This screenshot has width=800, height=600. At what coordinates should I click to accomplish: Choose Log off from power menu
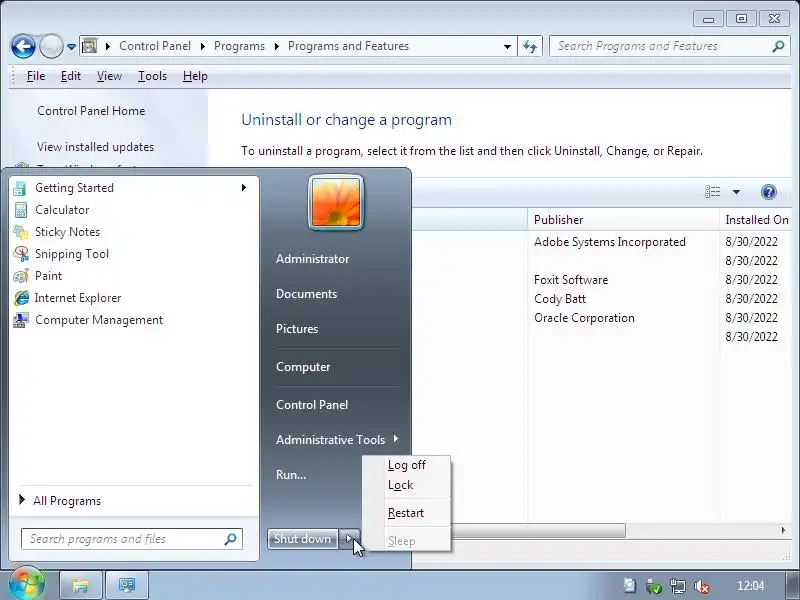coord(407,465)
